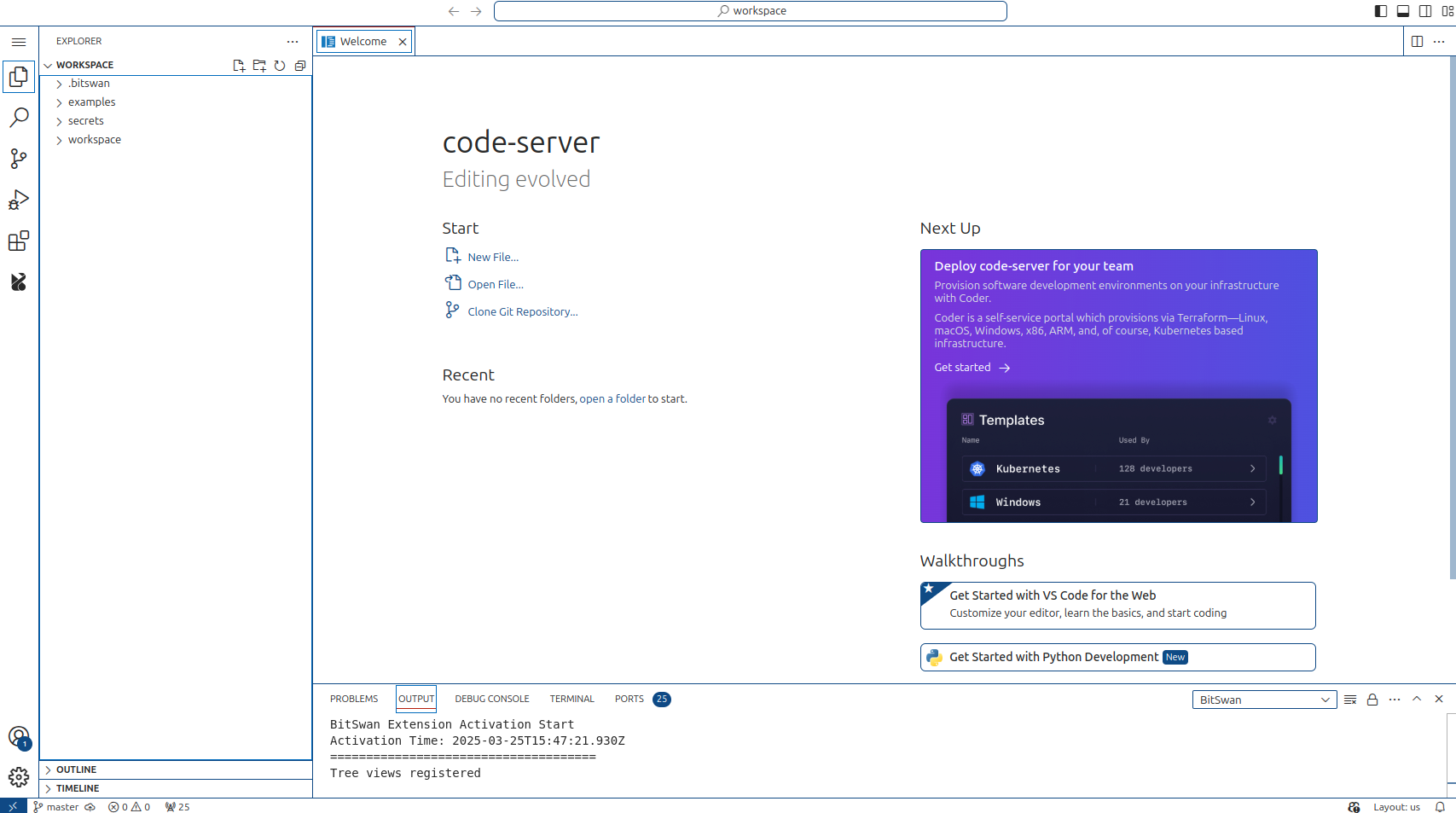Customize the editor layout
1456x813 pixels.
[1447, 11]
